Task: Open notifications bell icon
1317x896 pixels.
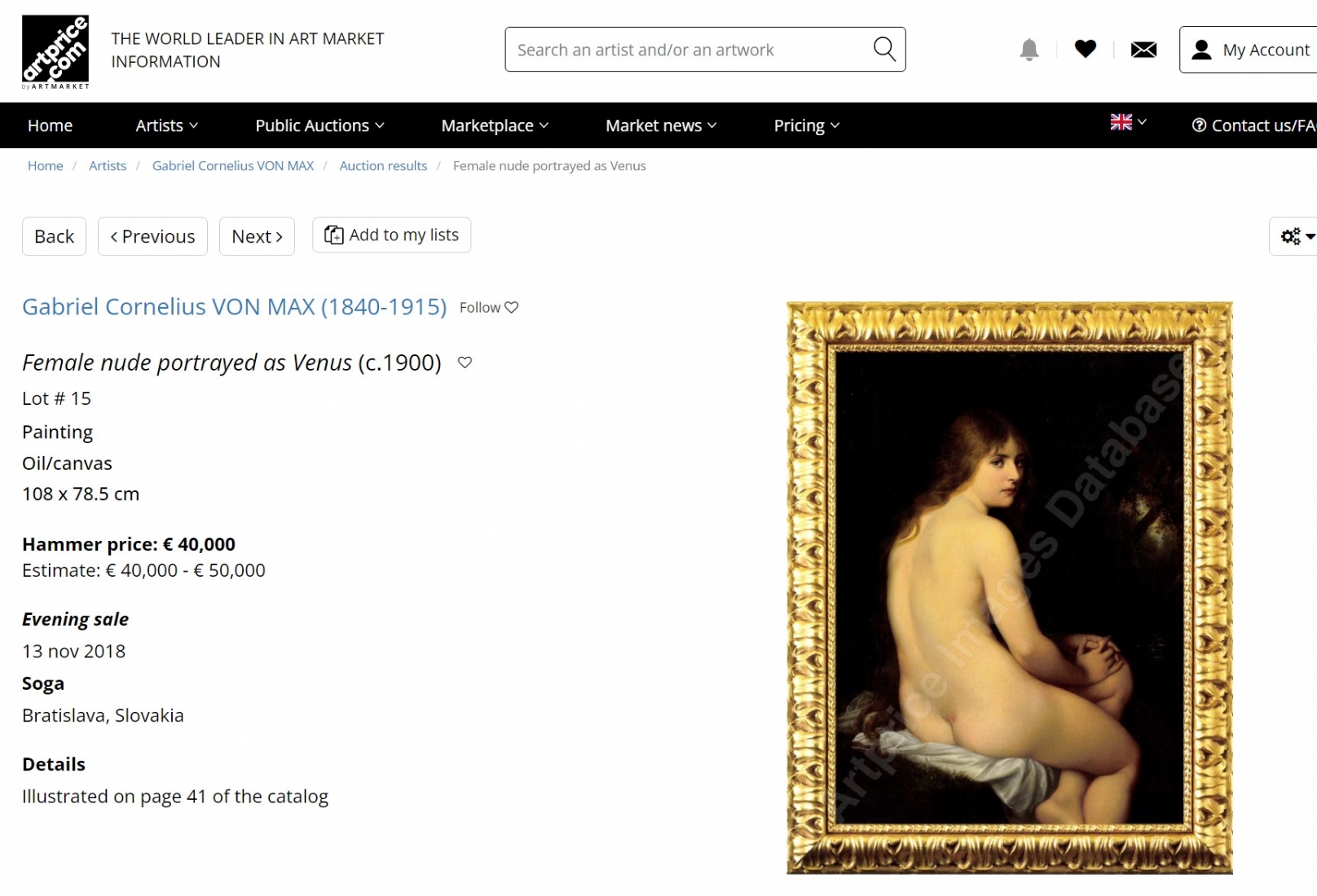Action: pos(1029,50)
